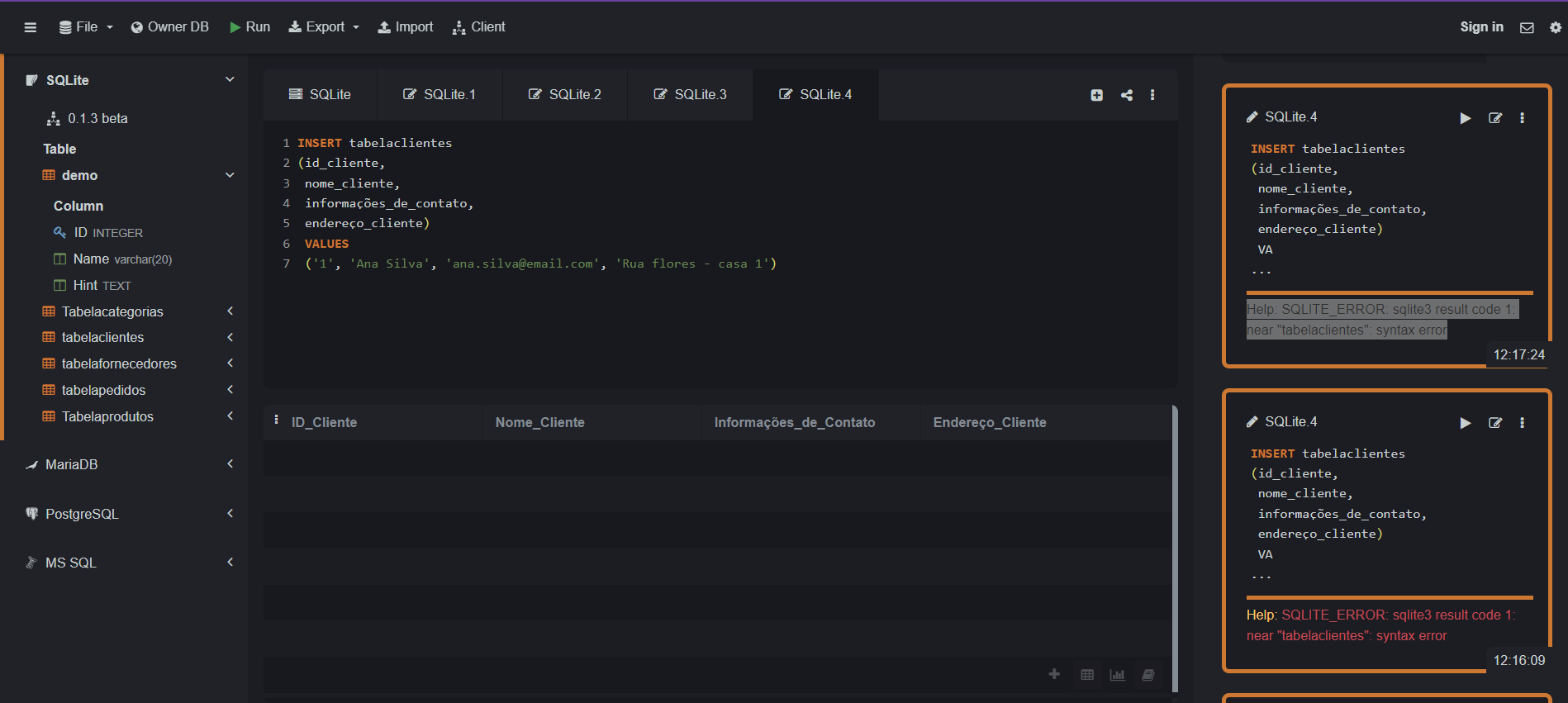The image size is (1568, 703).
Task: Expand the tabelaclientes table
Action: pyautogui.click(x=230, y=337)
